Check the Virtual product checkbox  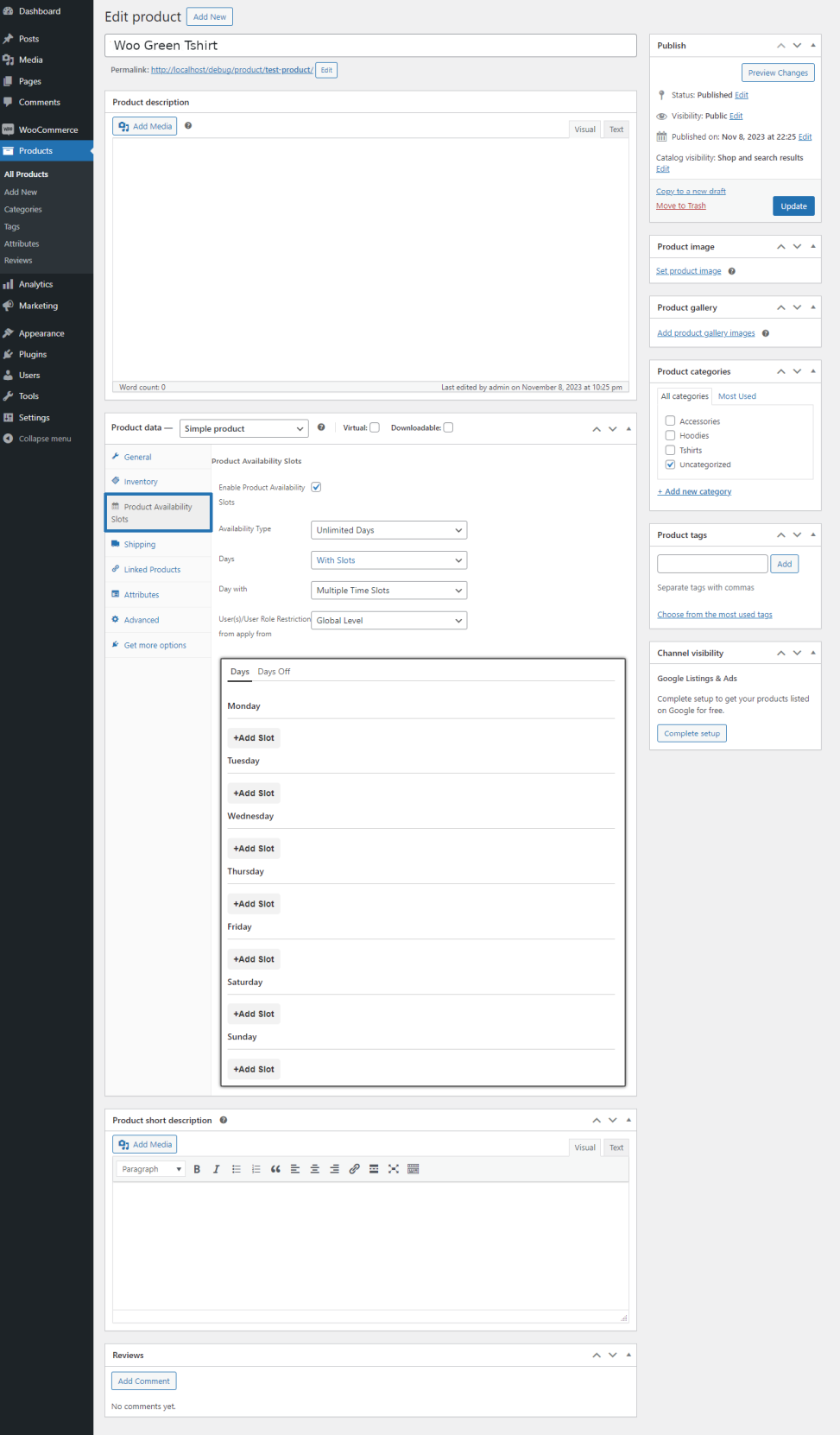(375, 427)
